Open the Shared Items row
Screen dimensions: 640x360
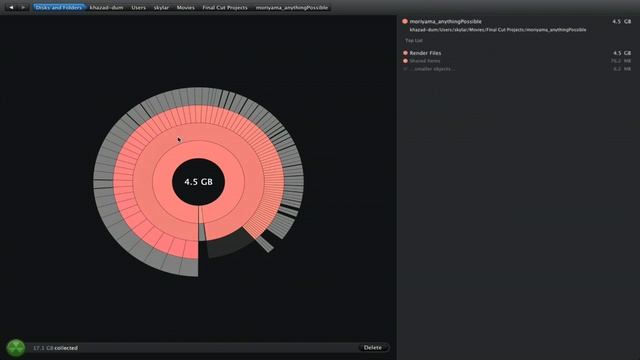click(517, 61)
